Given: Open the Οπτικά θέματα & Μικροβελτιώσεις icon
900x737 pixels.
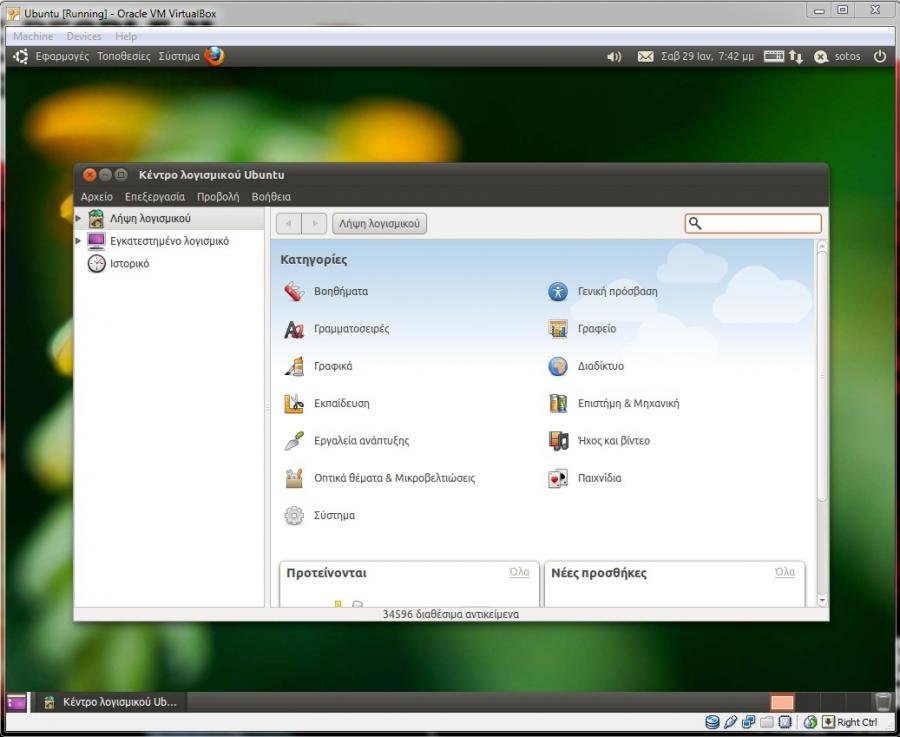Looking at the screenshot, I should click(294, 478).
